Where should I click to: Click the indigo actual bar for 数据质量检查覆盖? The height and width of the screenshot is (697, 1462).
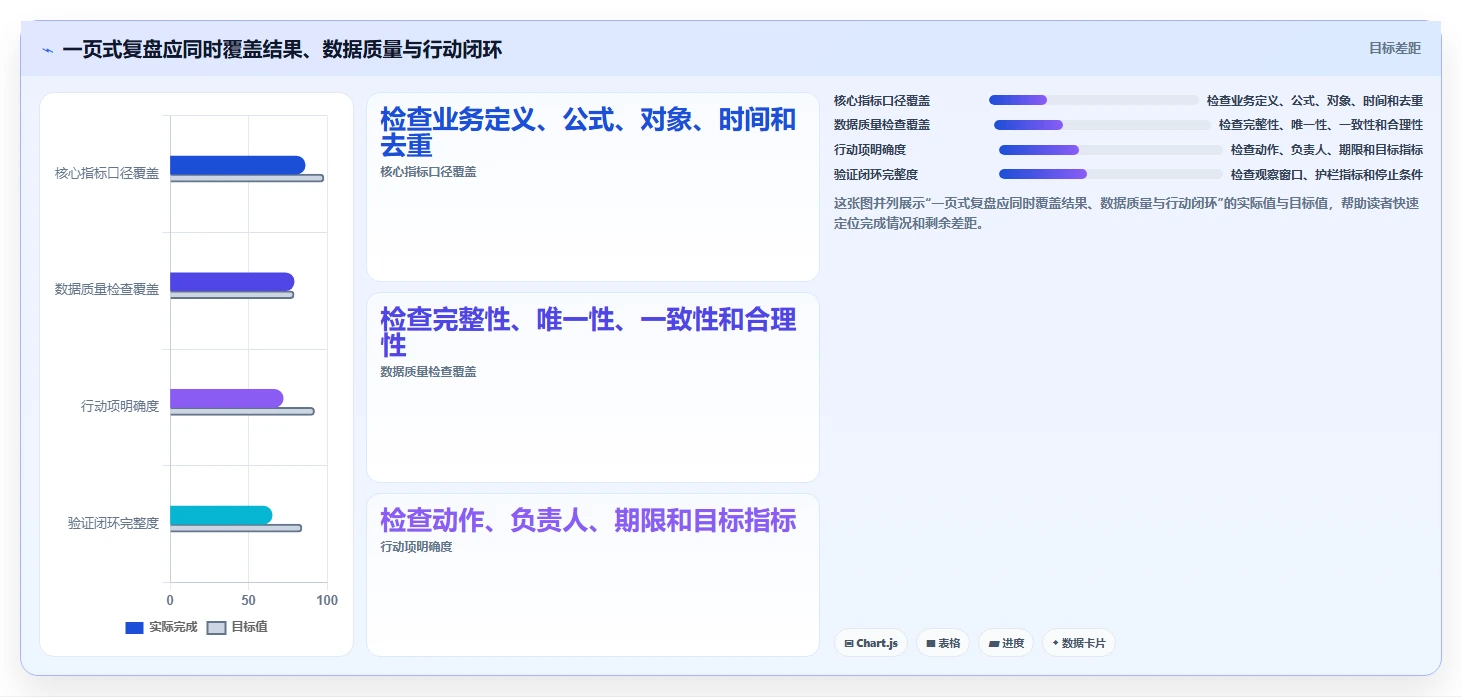232,282
